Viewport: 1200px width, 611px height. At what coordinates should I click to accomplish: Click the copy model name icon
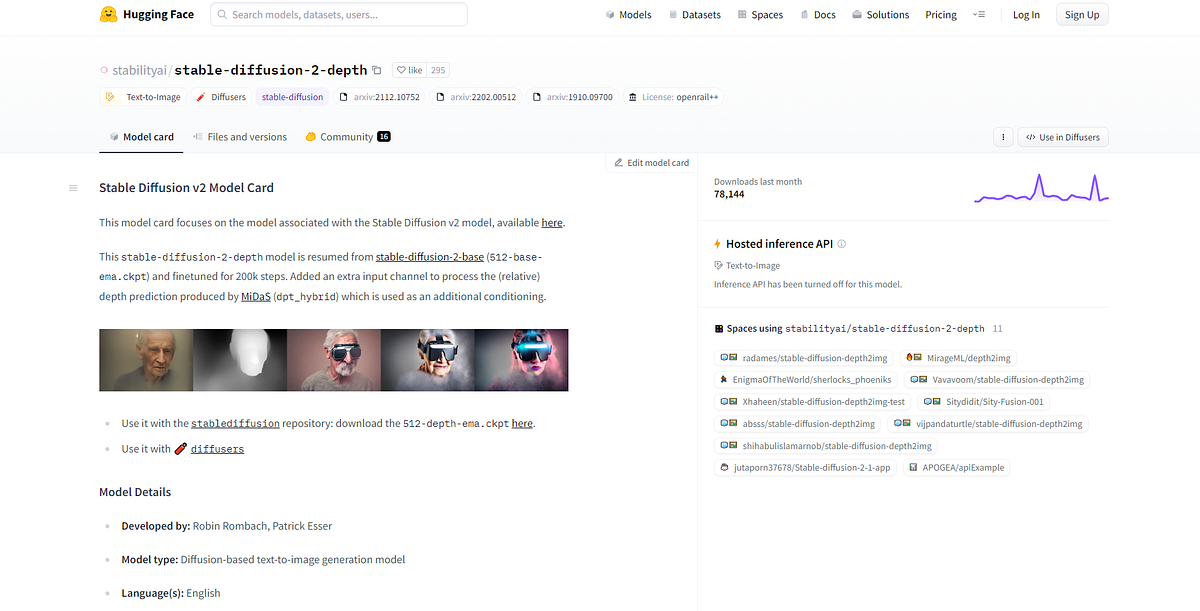coord(377,70)
